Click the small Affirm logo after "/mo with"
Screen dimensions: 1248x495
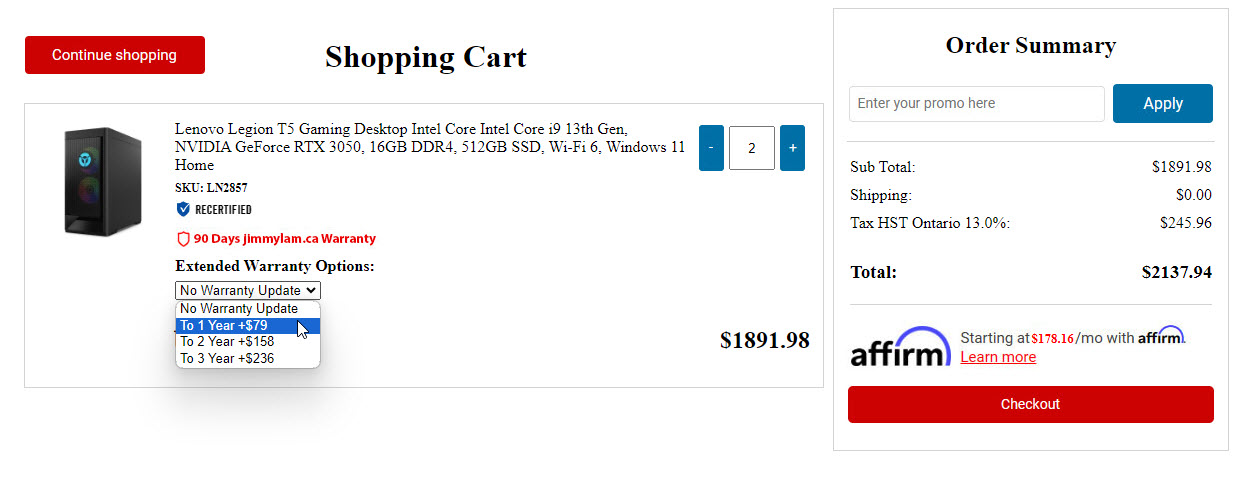1161,336
